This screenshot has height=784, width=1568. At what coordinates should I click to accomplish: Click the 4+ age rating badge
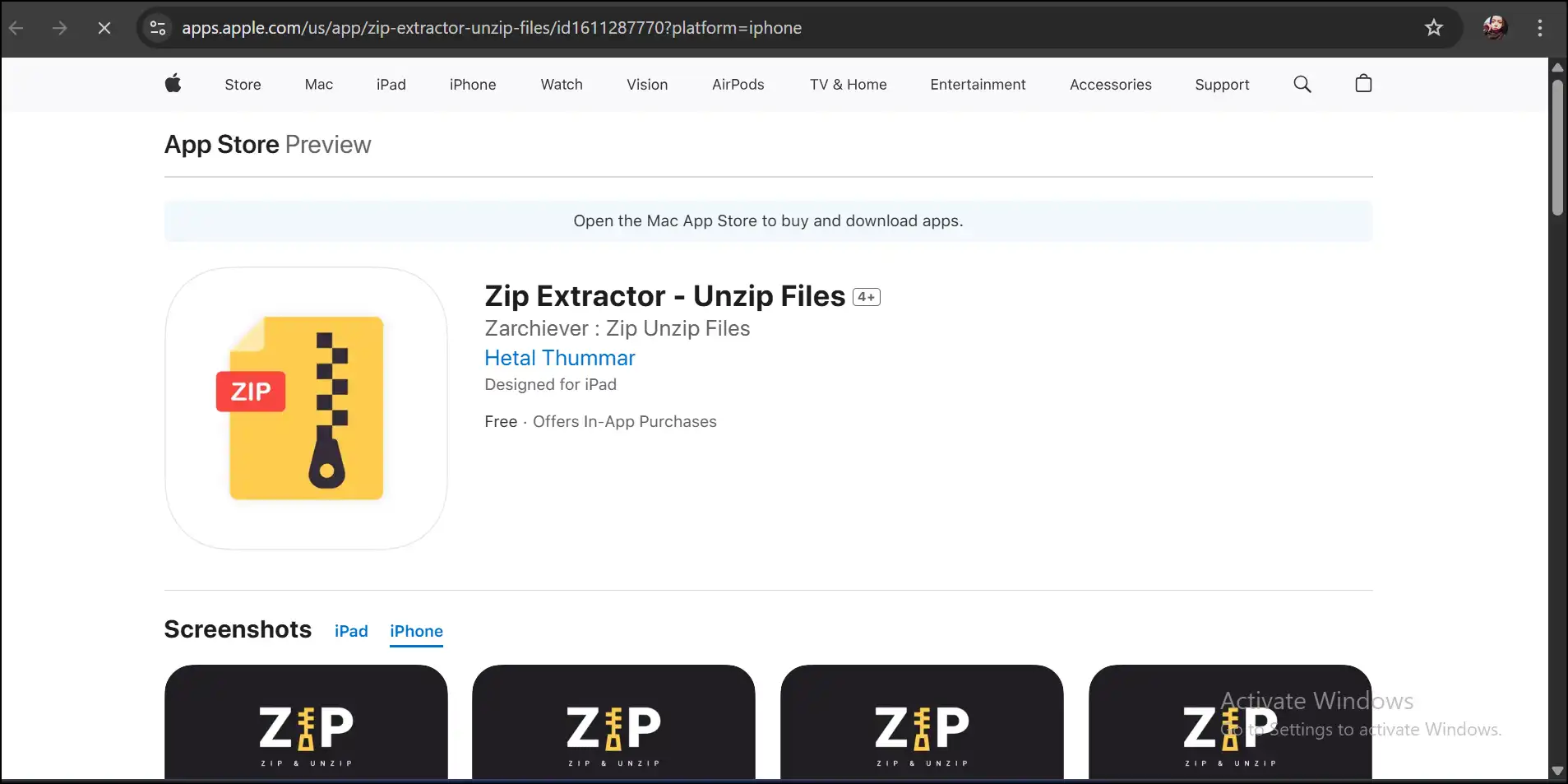867,297
